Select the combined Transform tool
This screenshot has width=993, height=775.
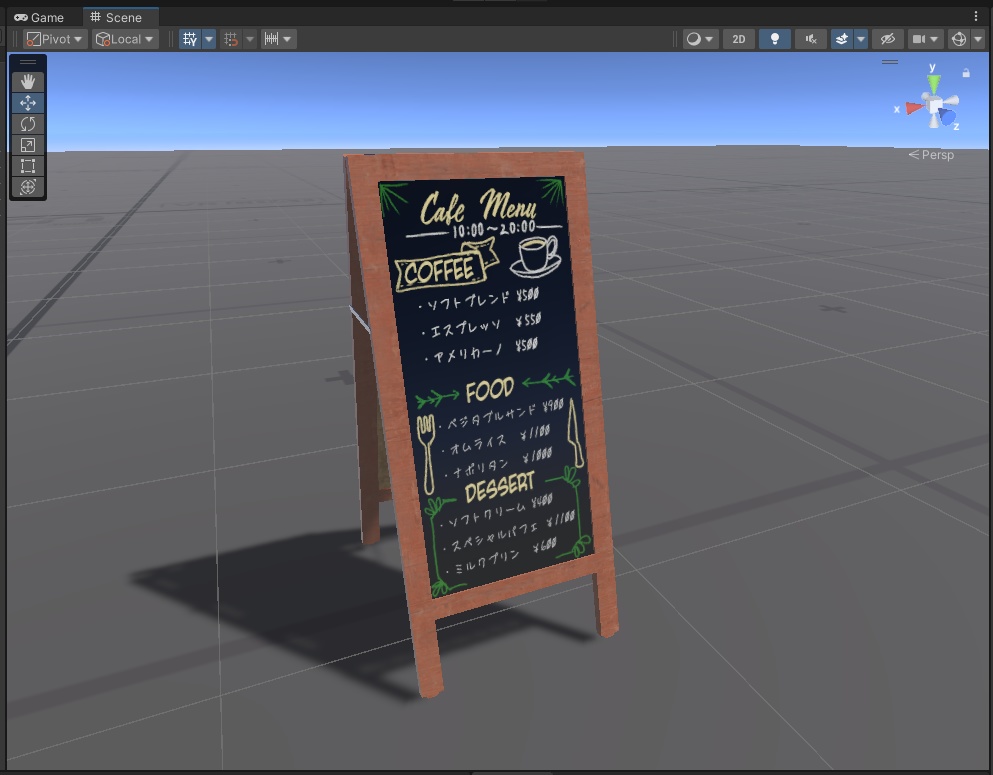coord(27,186)
